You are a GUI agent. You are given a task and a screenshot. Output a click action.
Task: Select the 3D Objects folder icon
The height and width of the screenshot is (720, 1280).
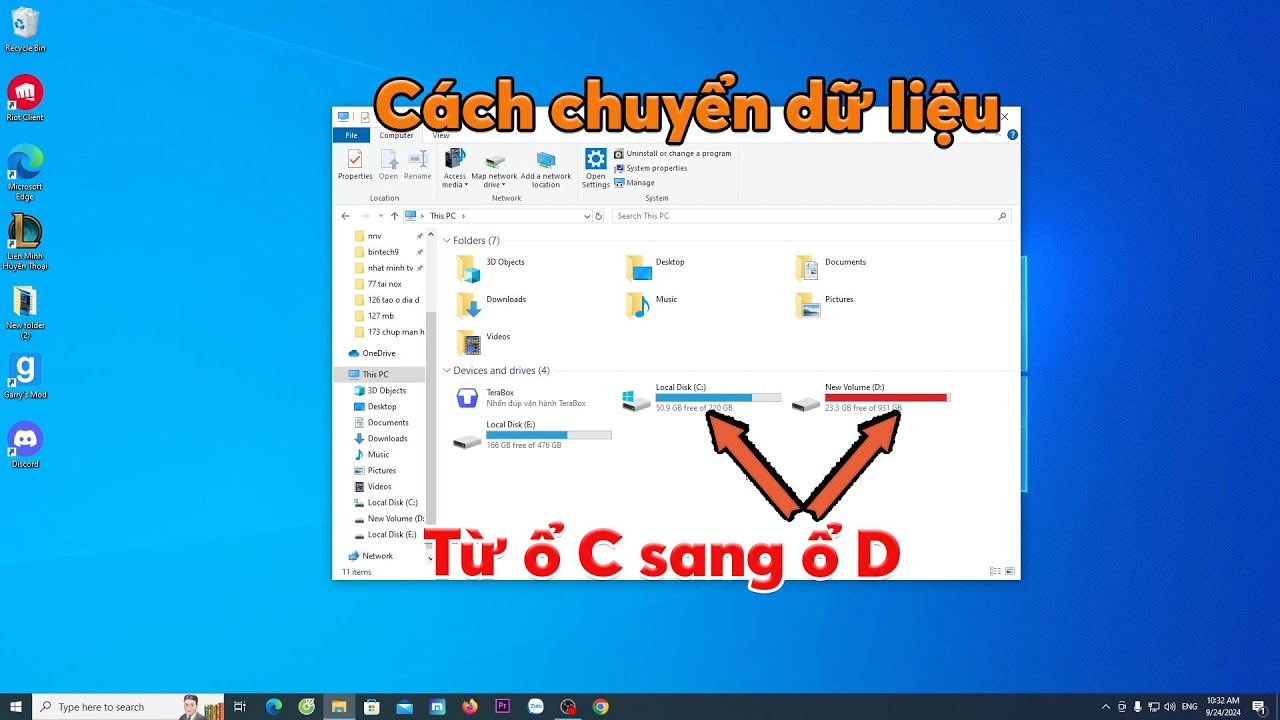pyautogui.click(x=468, y=268)
